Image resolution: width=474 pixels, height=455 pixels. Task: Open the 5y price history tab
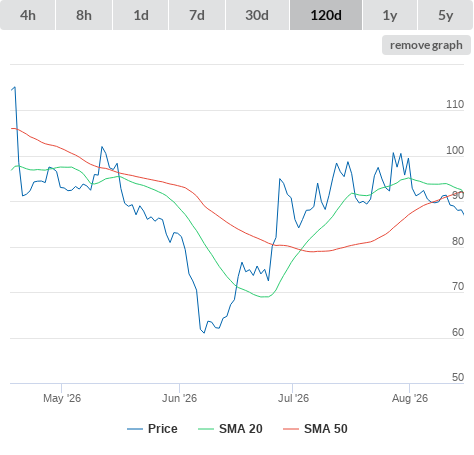pyautogui.click(x=446, y=15)
